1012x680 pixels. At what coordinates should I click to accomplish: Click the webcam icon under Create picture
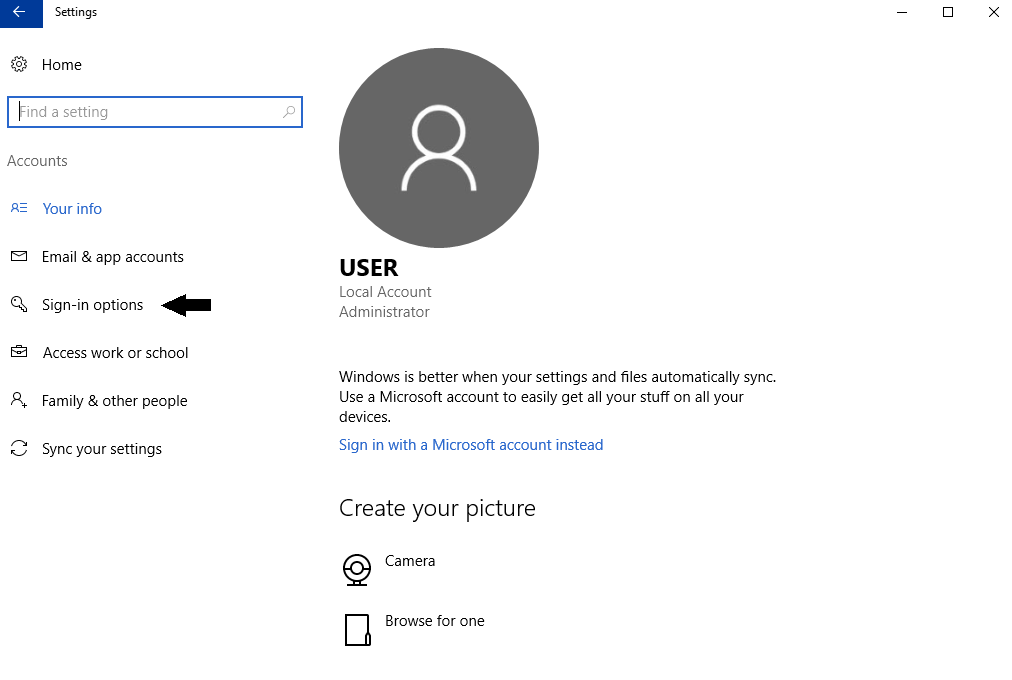point(356,569)
